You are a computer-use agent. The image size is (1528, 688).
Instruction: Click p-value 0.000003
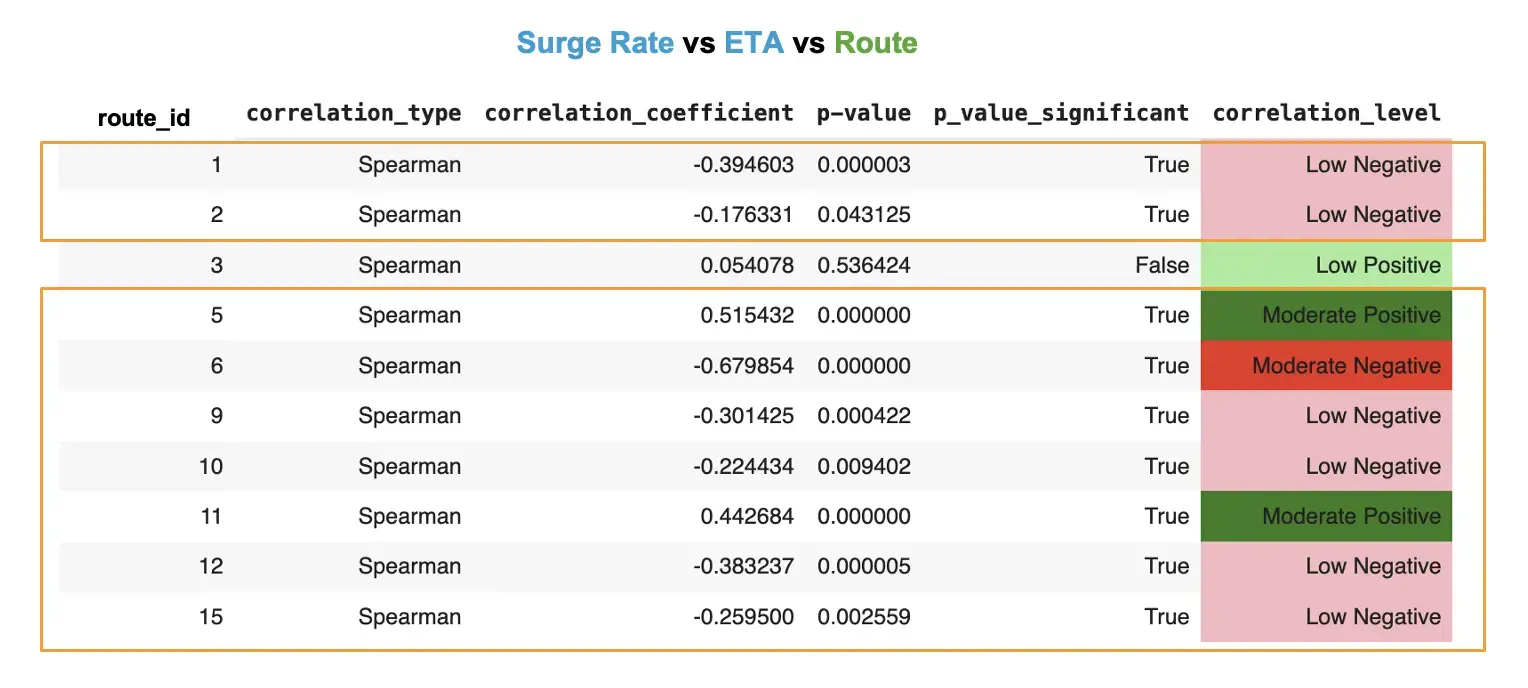864,165
